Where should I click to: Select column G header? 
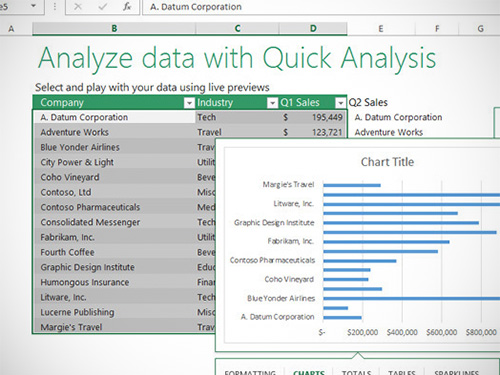(x=480, y=29)
